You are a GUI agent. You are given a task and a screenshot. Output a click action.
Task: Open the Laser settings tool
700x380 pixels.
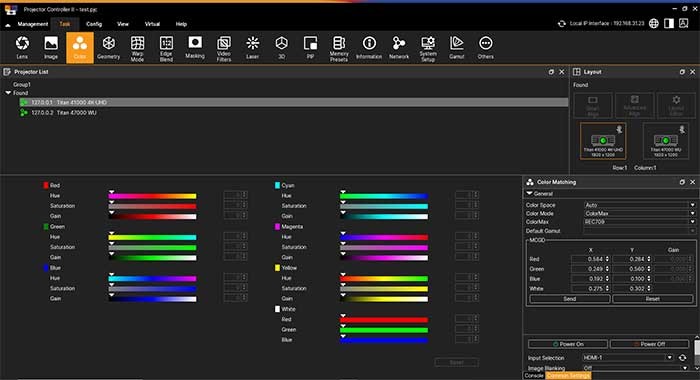tap(253, 48)
